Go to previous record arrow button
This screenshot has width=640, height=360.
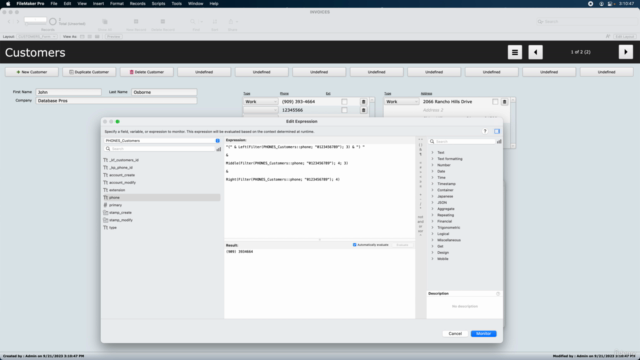click(536, 52)
